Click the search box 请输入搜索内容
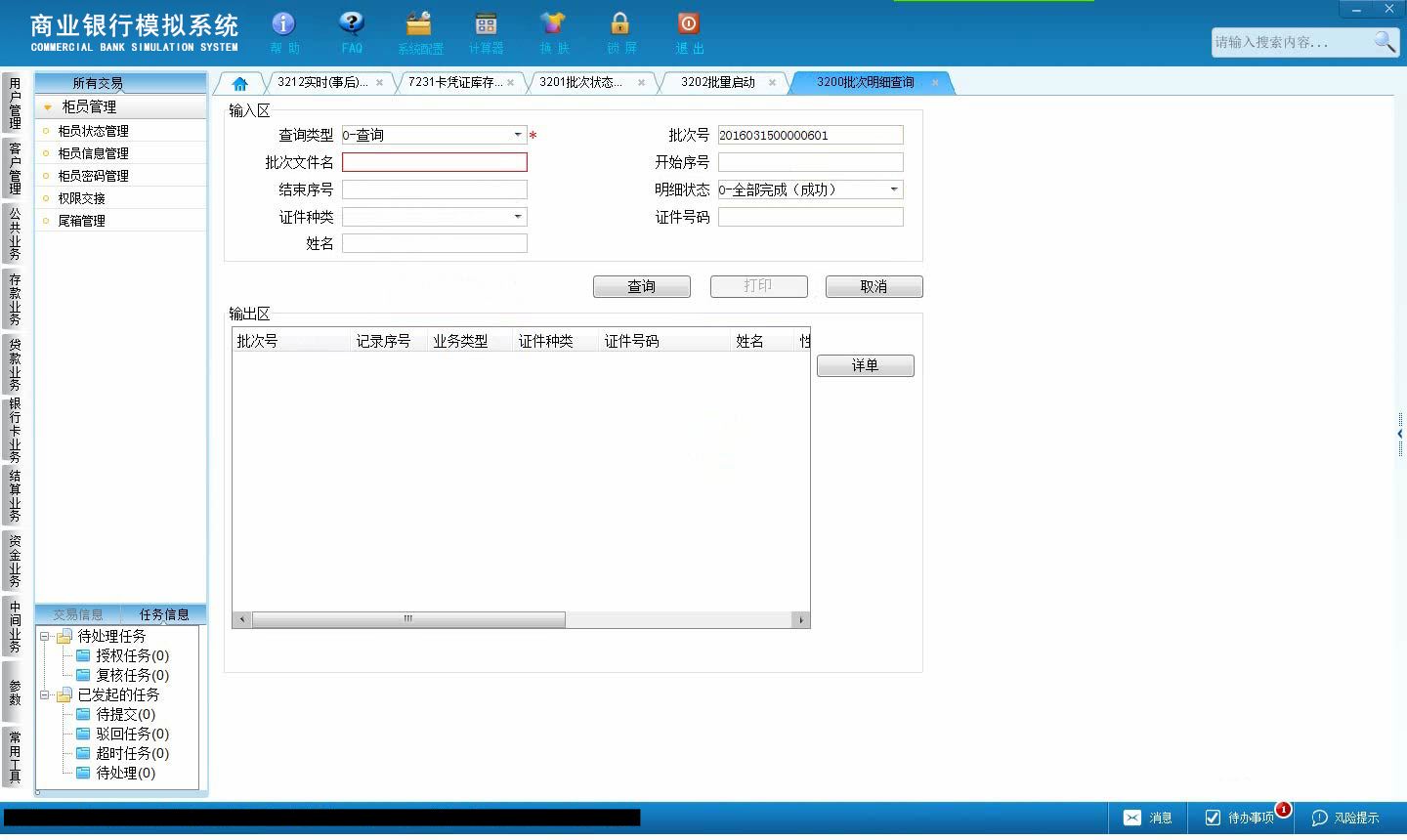 (1290, 42)
